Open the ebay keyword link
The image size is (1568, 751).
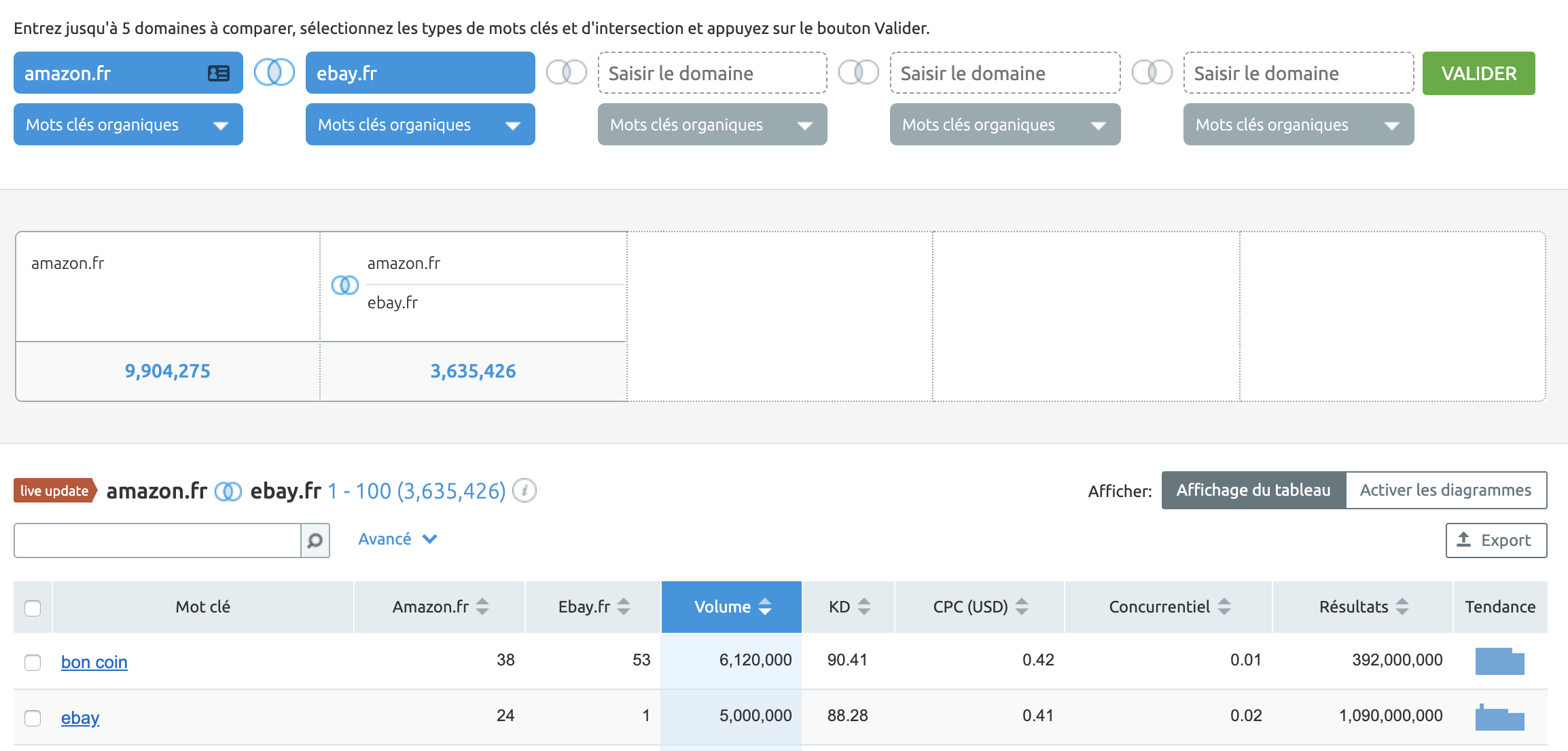(x=80, y=718)
